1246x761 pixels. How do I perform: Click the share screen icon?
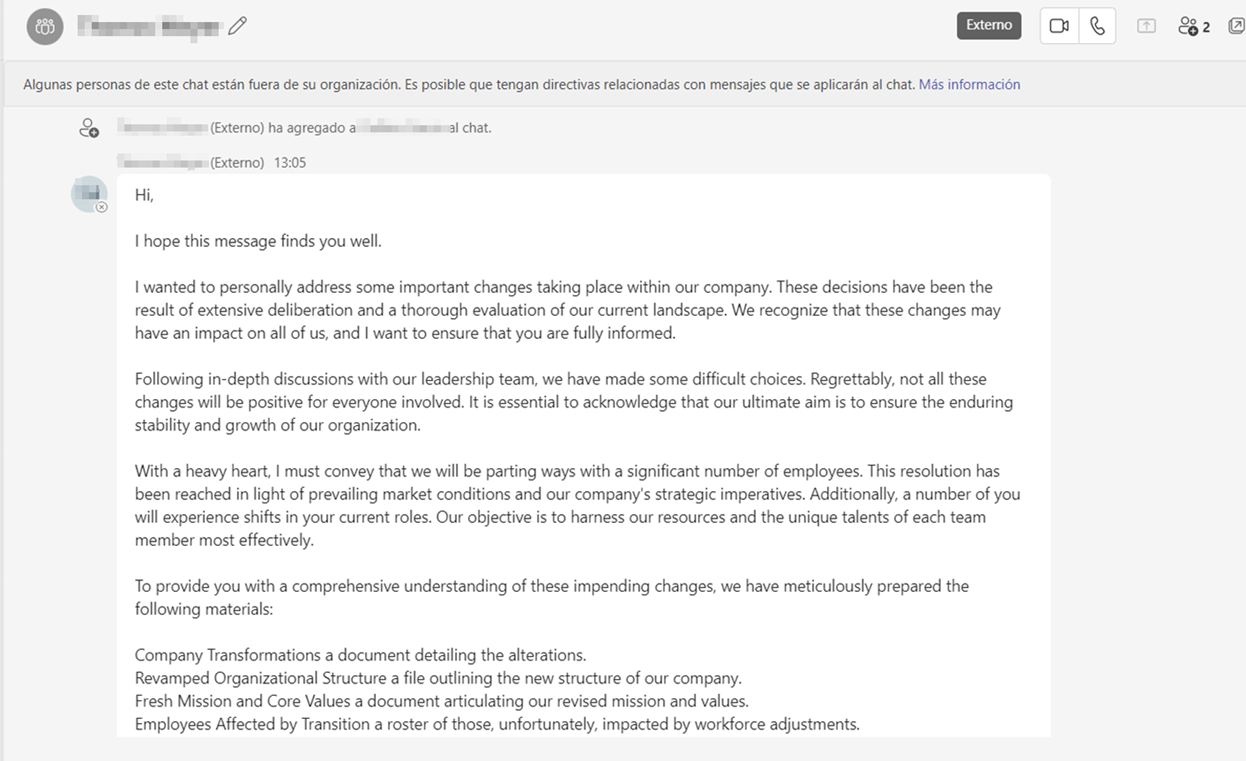1146,26
